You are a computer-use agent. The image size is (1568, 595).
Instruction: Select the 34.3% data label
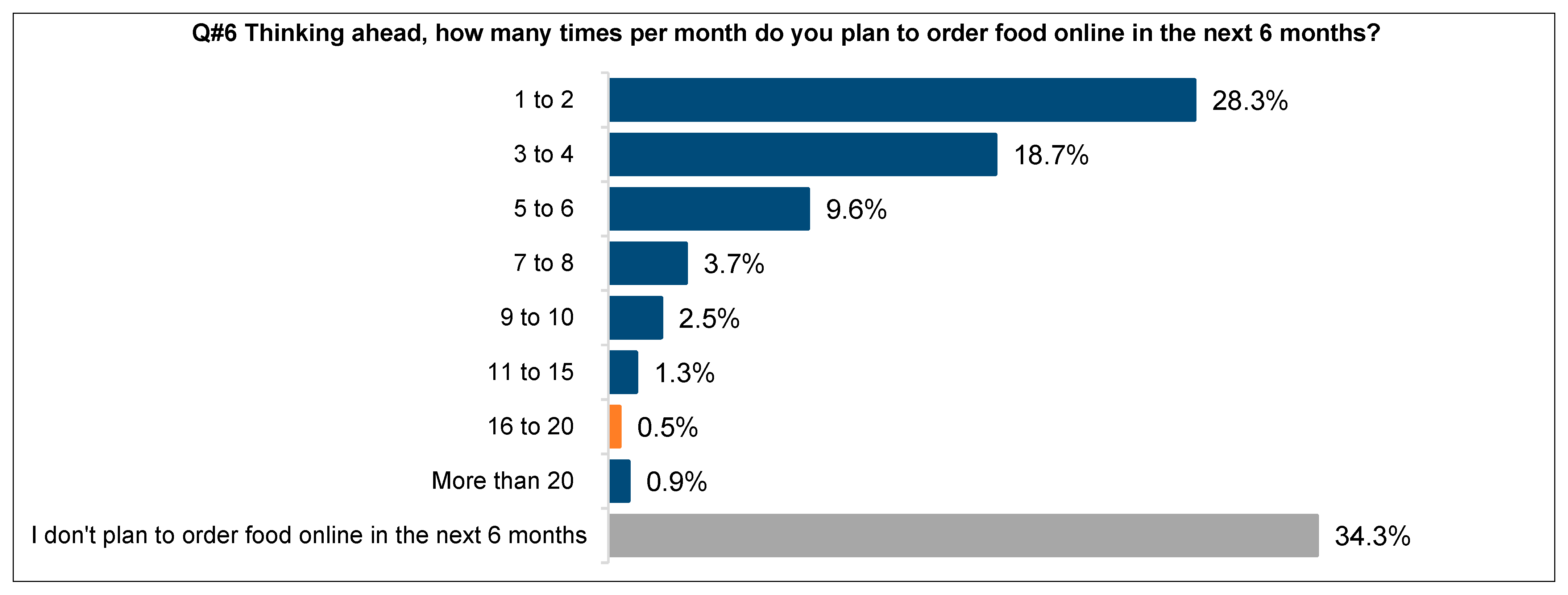1372,537
